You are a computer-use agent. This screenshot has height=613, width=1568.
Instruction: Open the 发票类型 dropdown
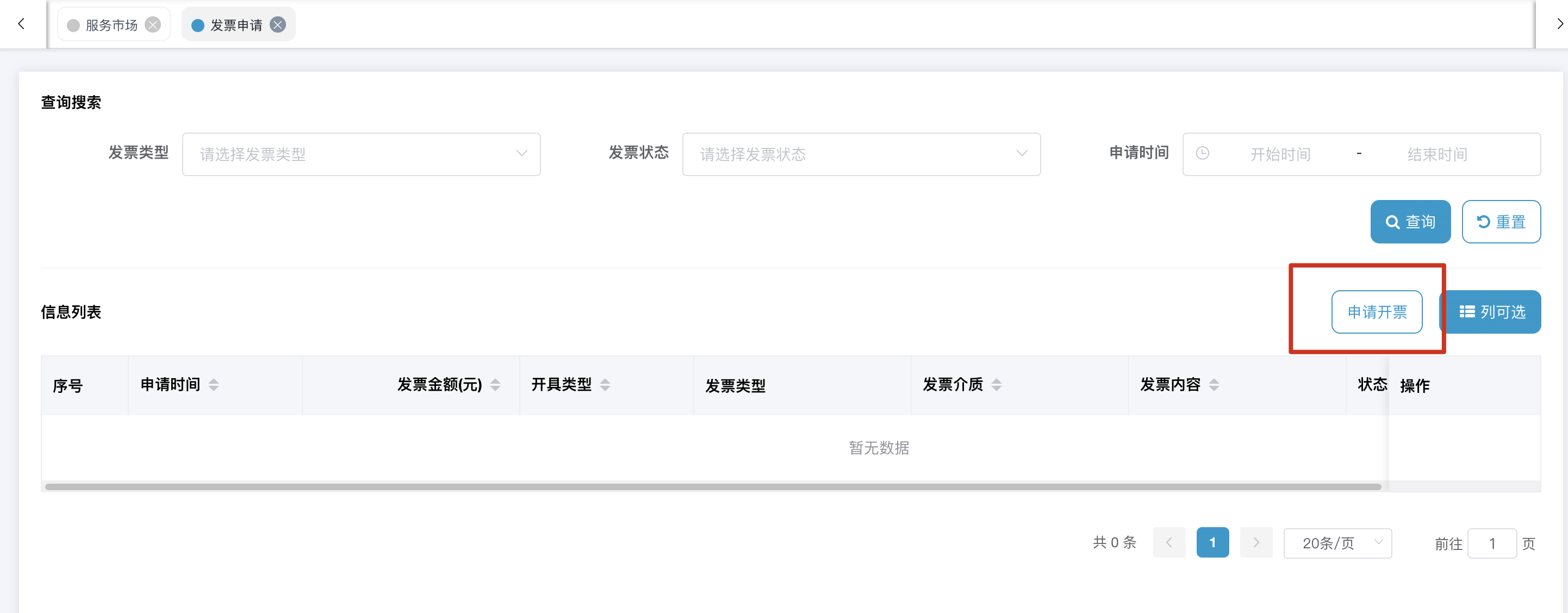click(361, 154)
